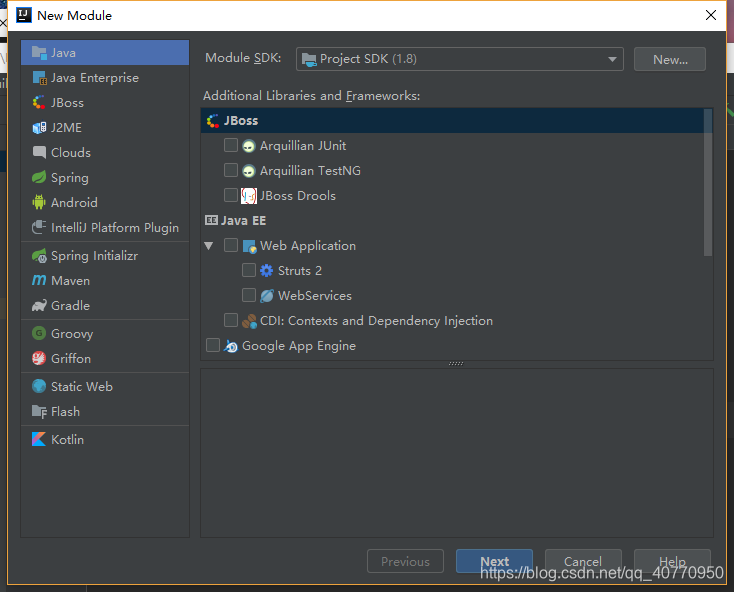Screen dimensions: 734x592
Task: Check the Web Application checkbox
Action: [x=231, y=245]
